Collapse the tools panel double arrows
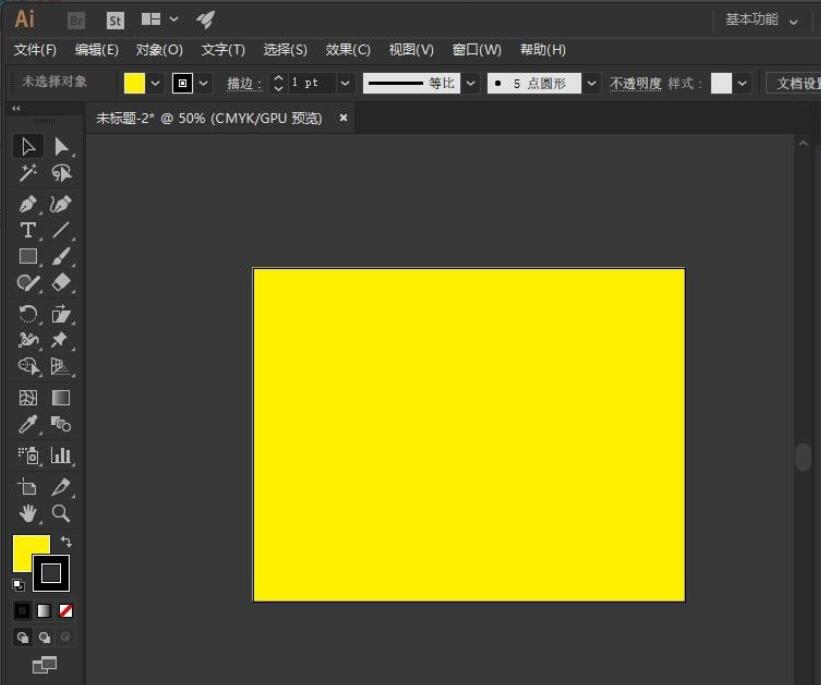This screenshot has width=821, height=685. coord(16,108)
